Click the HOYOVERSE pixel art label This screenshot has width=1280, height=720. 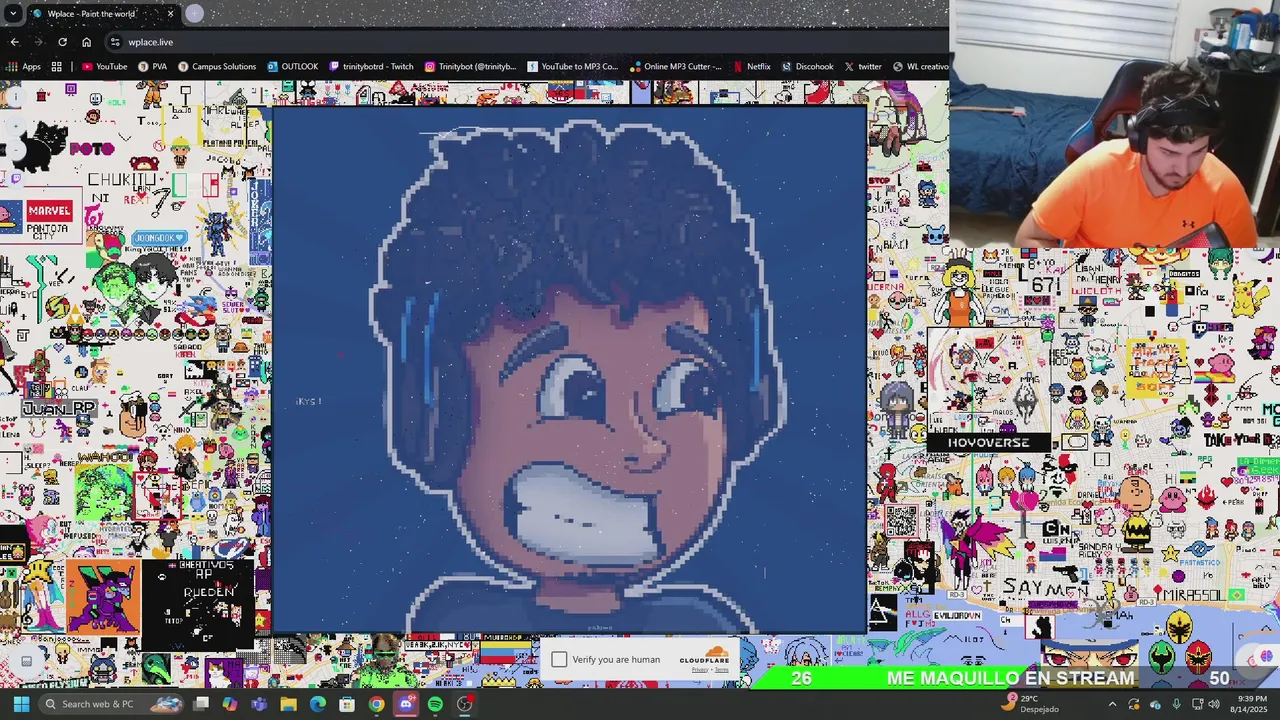[988, 442]
